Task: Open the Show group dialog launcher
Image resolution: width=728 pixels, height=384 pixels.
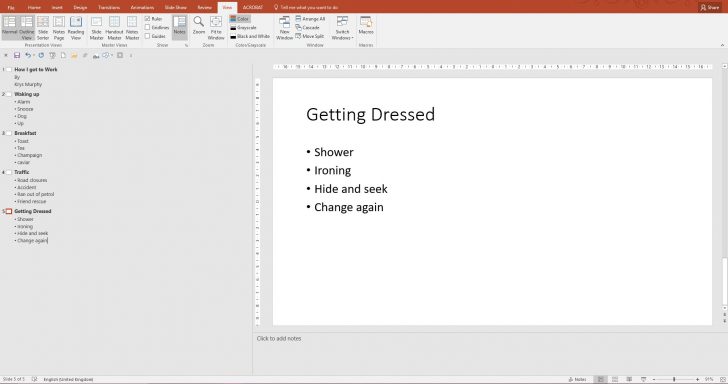Action: (x=187, y=46)
